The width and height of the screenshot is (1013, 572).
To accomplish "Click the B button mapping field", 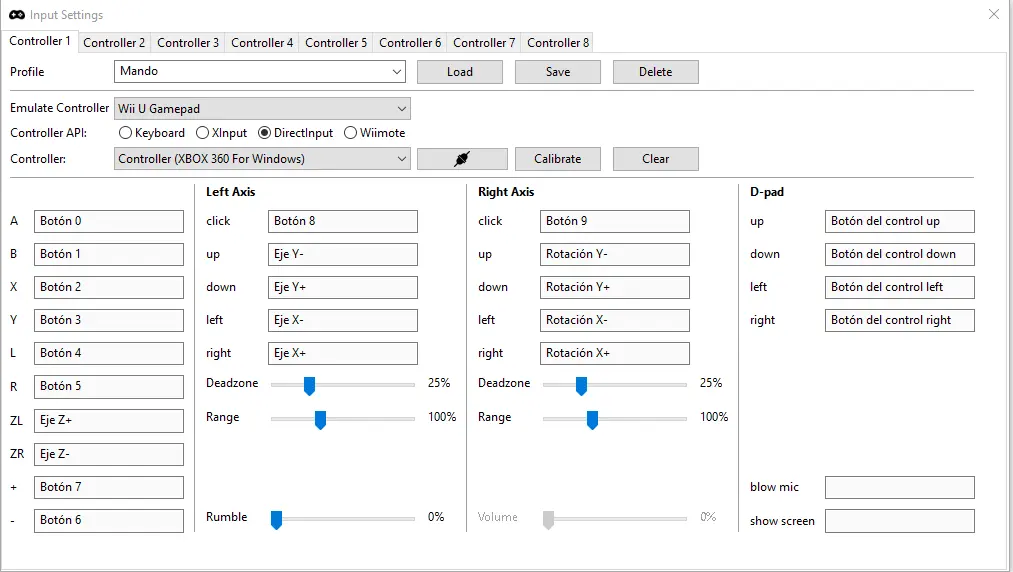I will (109, 254).
